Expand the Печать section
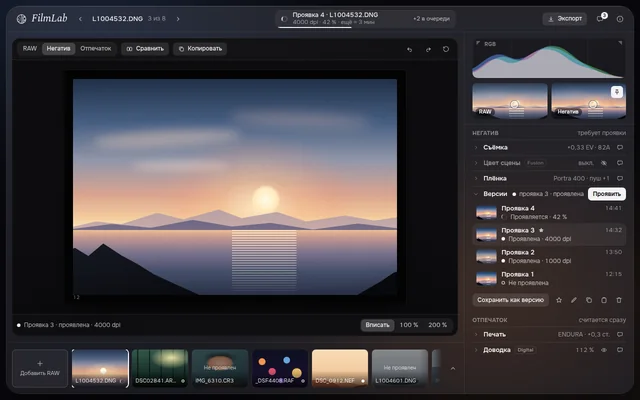 pyautogui.click(x=476, y=334)
